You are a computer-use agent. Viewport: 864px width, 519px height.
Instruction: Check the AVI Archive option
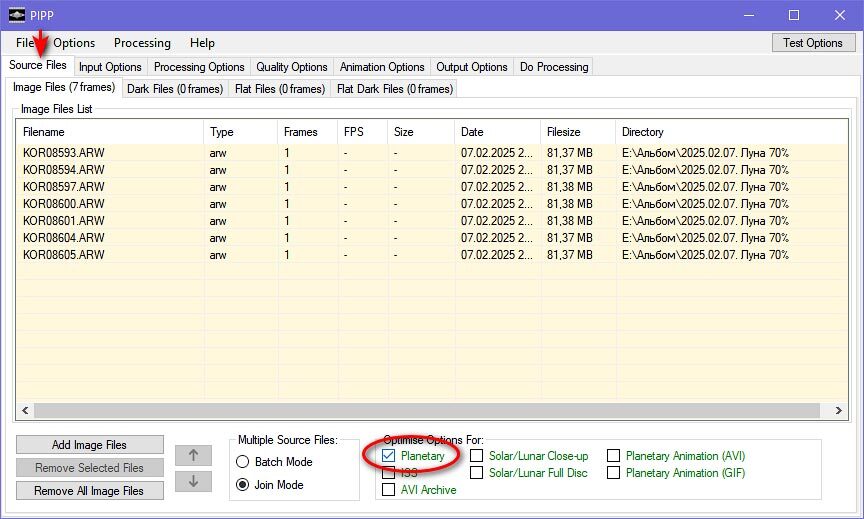point(388,489)
